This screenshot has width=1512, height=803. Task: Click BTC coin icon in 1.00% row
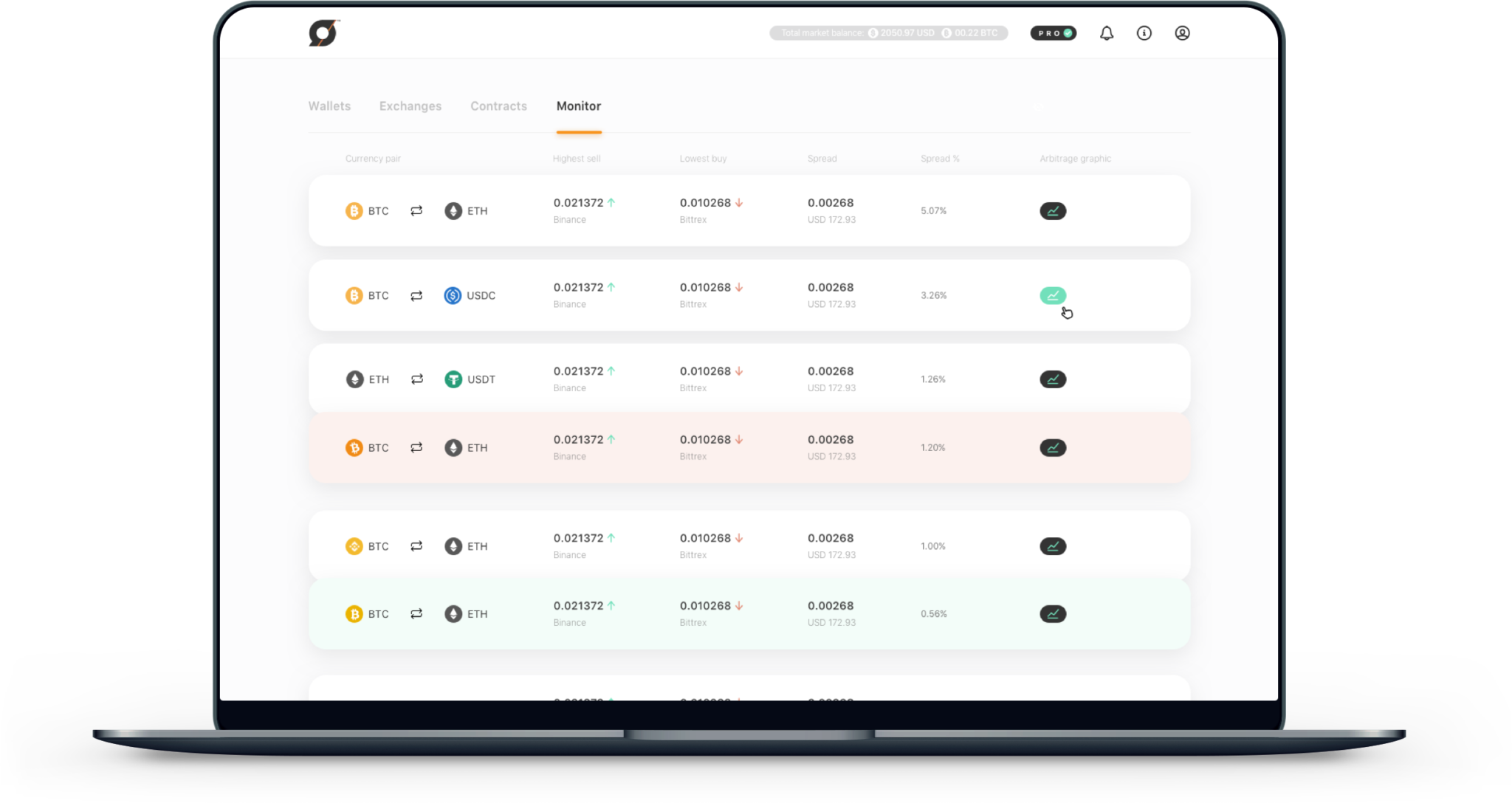tap(354, 546)
